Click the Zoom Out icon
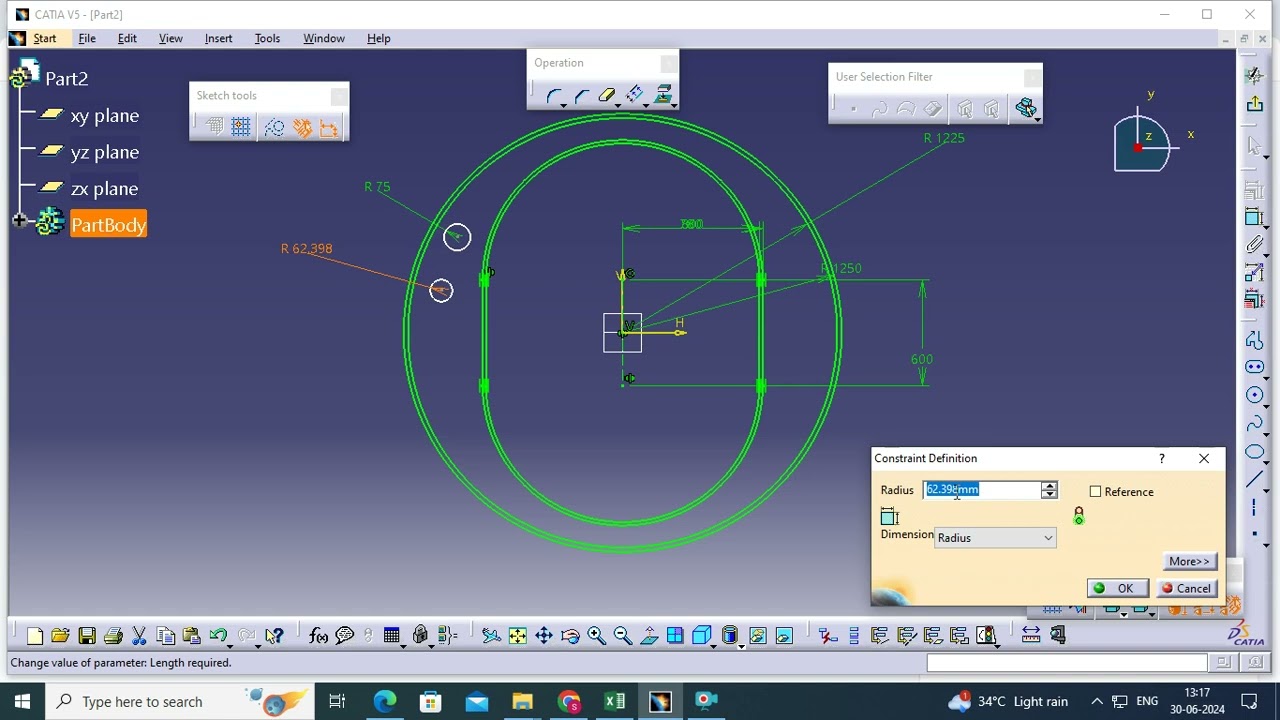Screen dimensions: 1280x720 point(622,636)
